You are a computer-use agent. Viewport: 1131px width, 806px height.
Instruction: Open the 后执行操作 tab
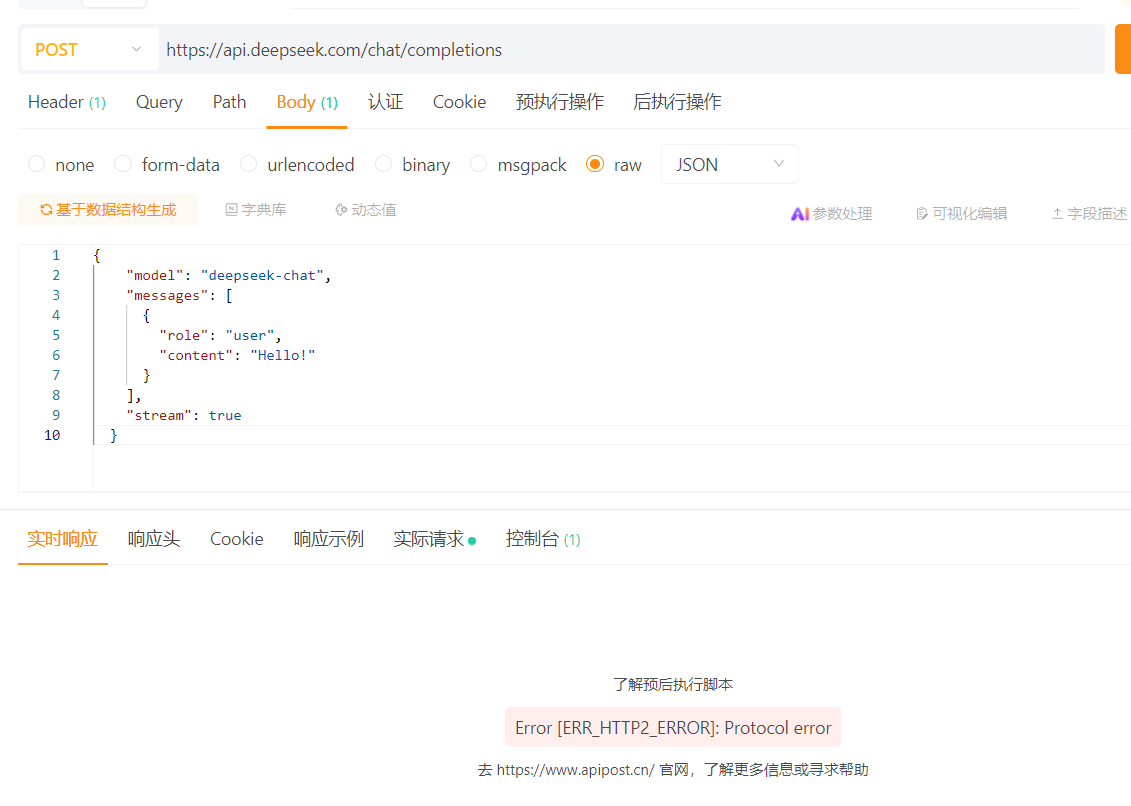(x=677, y=102)
